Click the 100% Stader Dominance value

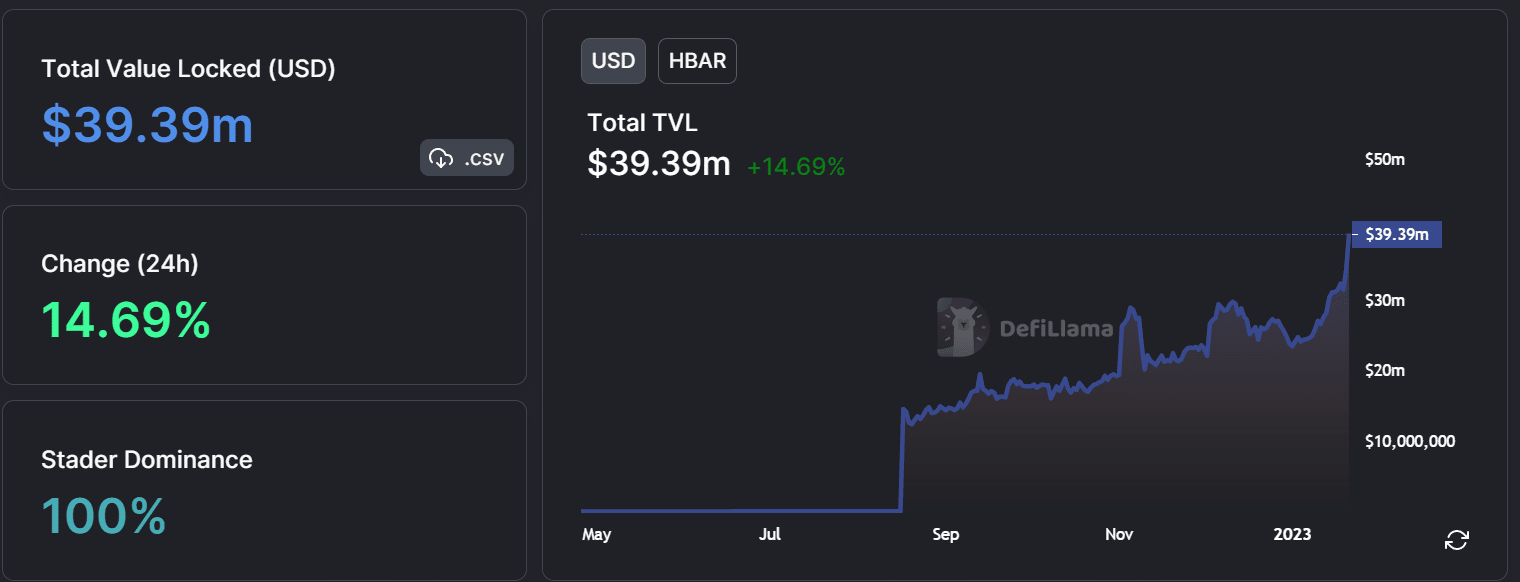click(103, 516)
